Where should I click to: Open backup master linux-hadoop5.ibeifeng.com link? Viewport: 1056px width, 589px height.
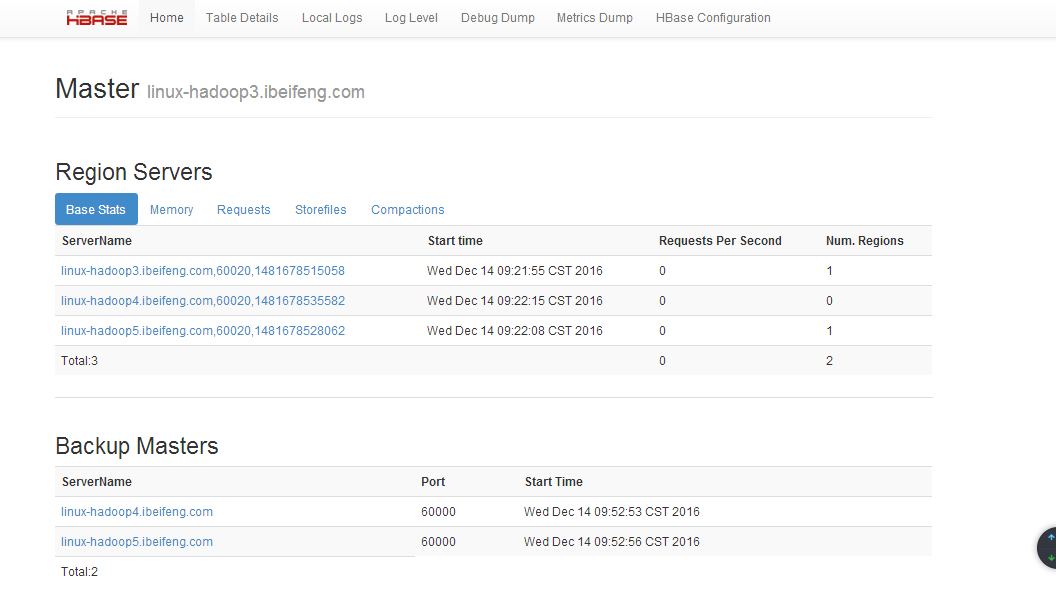137,542
